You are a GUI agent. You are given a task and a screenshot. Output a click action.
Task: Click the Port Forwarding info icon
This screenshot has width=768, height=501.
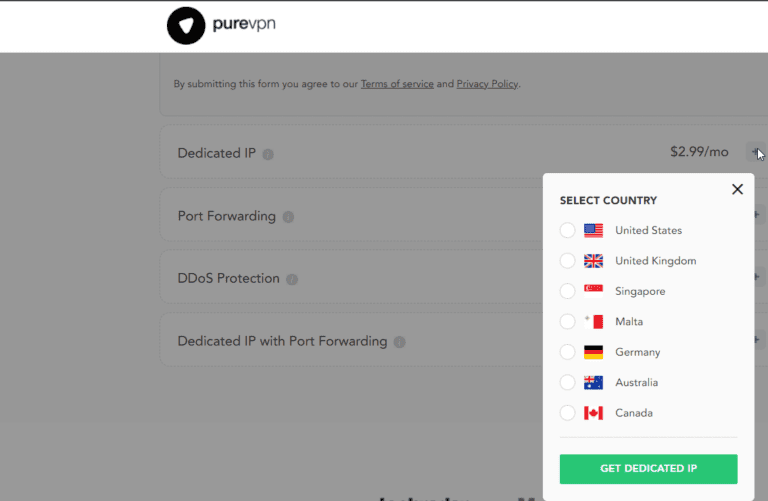pyautogui.click(x=288, y=217)
